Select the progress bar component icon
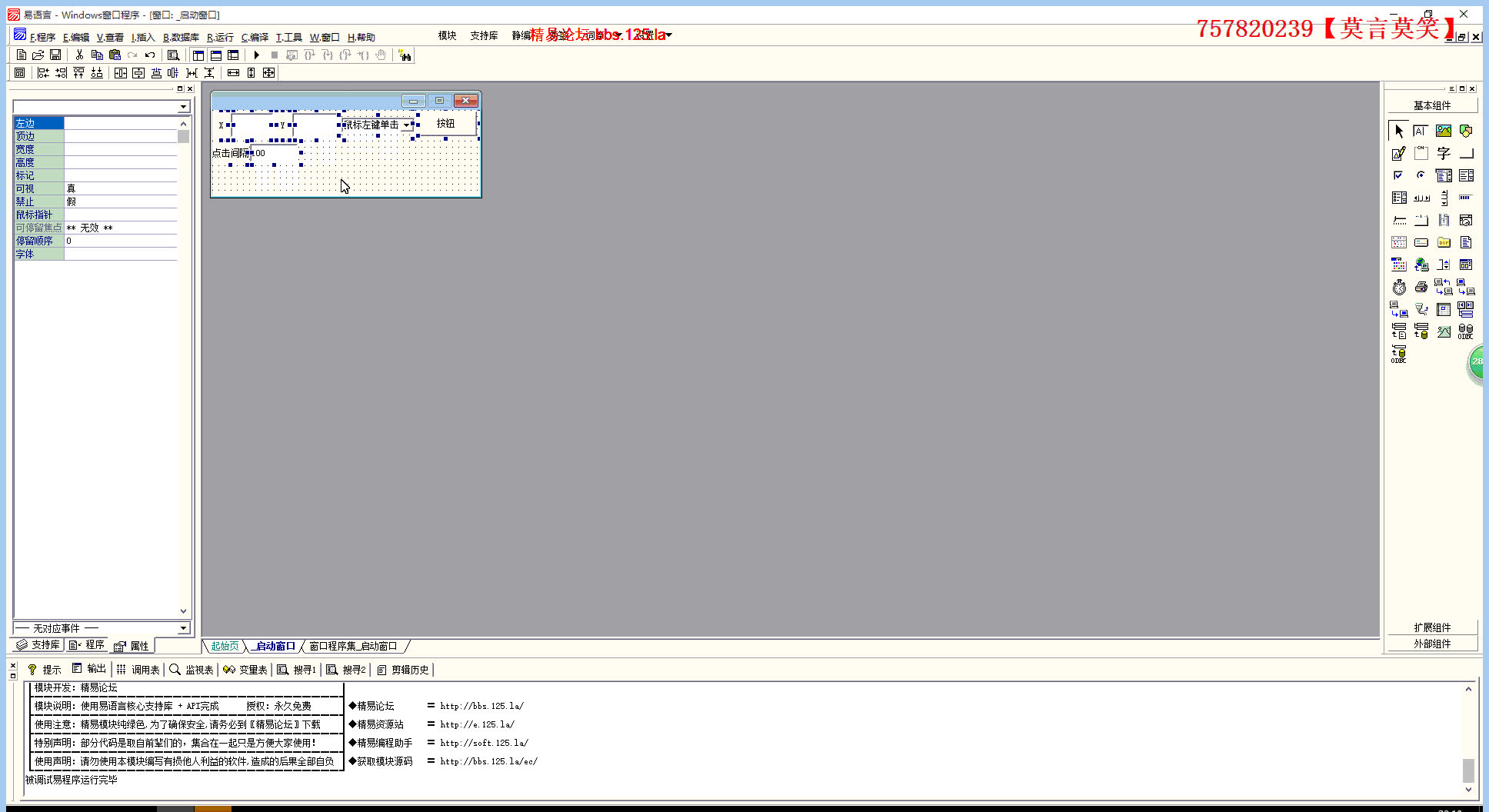Viewport: 1489px width, 812px height. [x=1466, y=198]
